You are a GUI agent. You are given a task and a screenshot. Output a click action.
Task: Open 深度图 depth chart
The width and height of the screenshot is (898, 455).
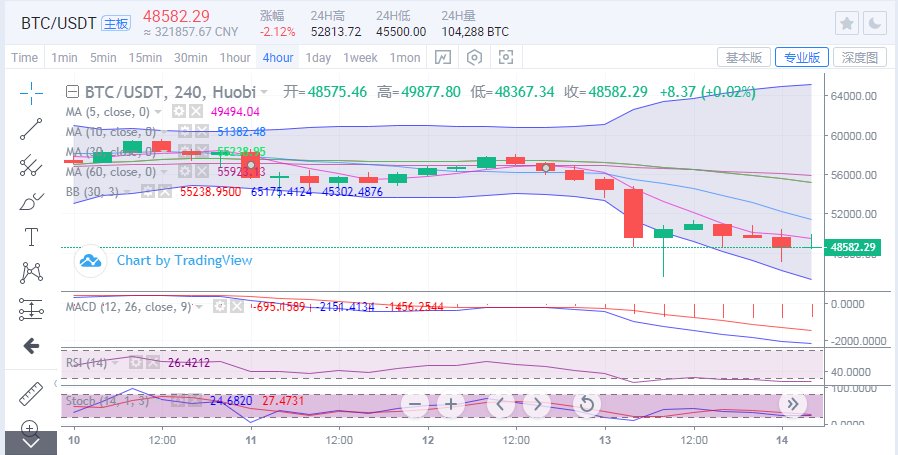[860, 57]
